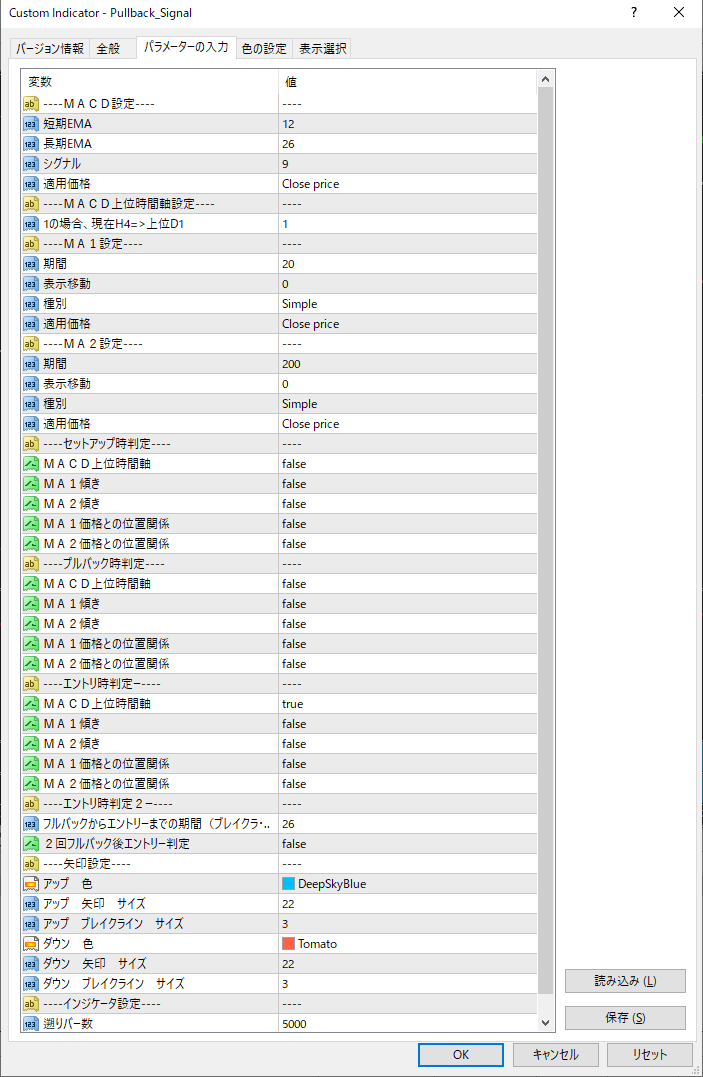Click the string icon beside ----プルバック時判定----
This screenshot has height=1077, width=703.
click(31, 564)
